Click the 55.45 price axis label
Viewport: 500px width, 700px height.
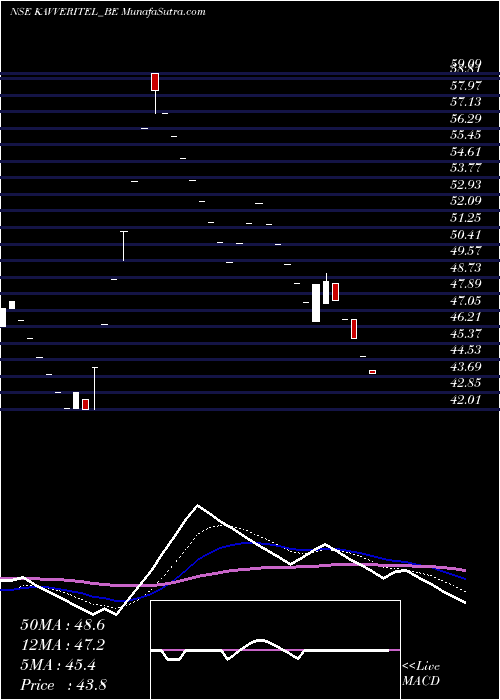coord(466,135)
